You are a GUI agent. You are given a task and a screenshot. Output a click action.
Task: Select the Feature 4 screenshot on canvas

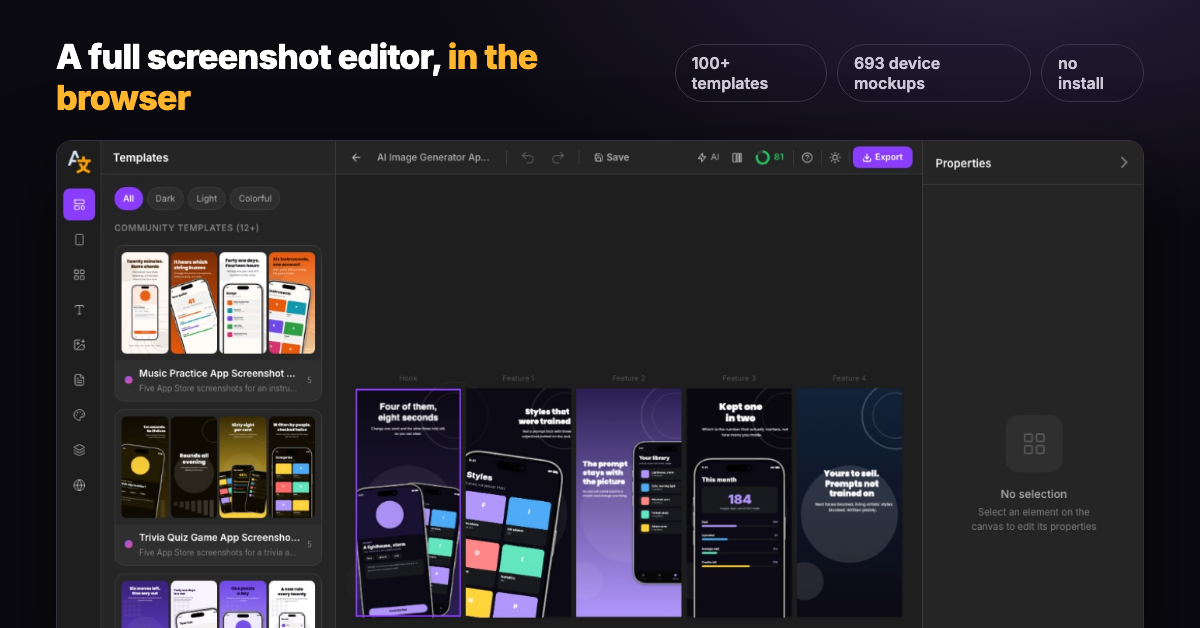849,503
